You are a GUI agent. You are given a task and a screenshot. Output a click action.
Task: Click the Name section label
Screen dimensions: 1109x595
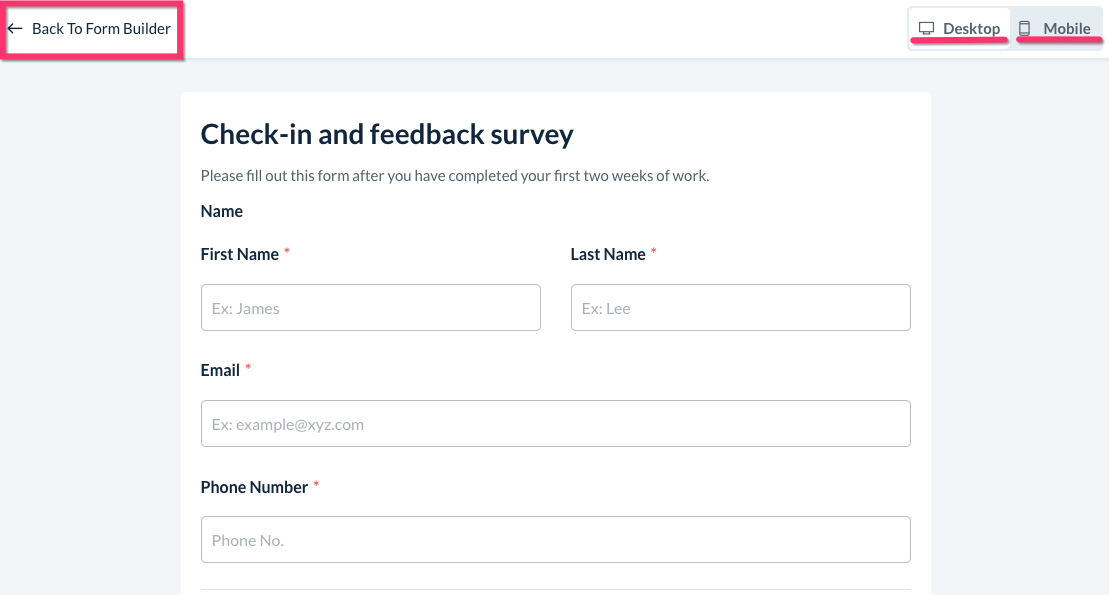222,211
